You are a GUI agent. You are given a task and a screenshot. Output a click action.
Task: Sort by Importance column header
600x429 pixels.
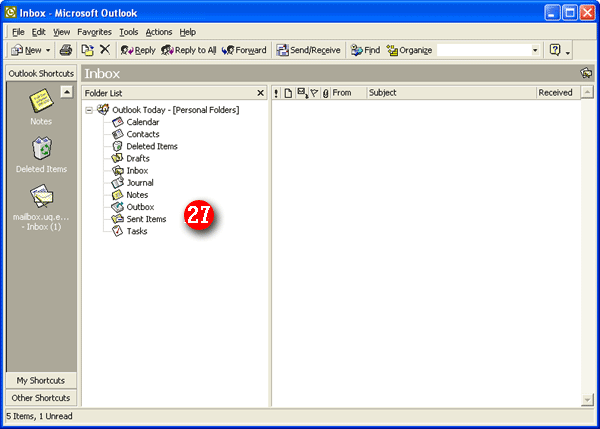click(276, 93)
